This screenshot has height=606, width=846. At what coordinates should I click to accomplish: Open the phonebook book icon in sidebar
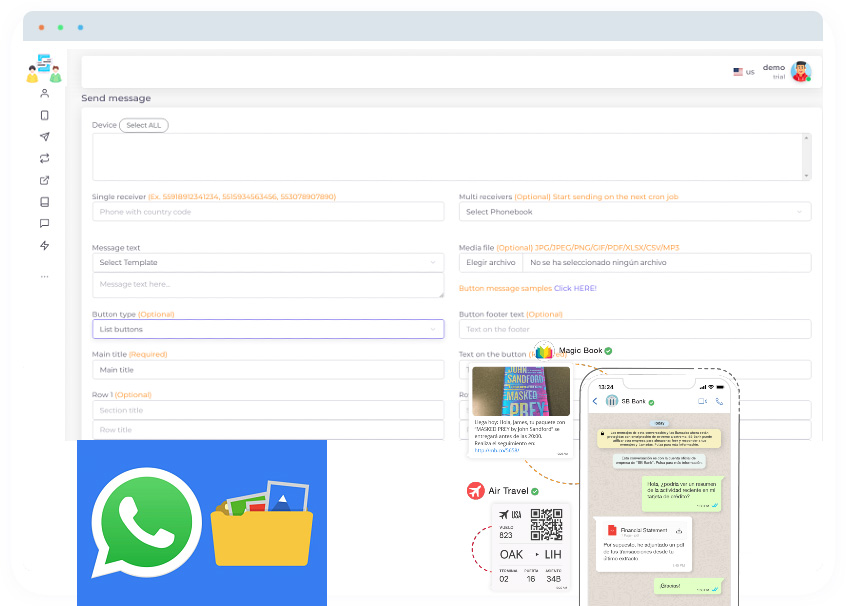44,202
